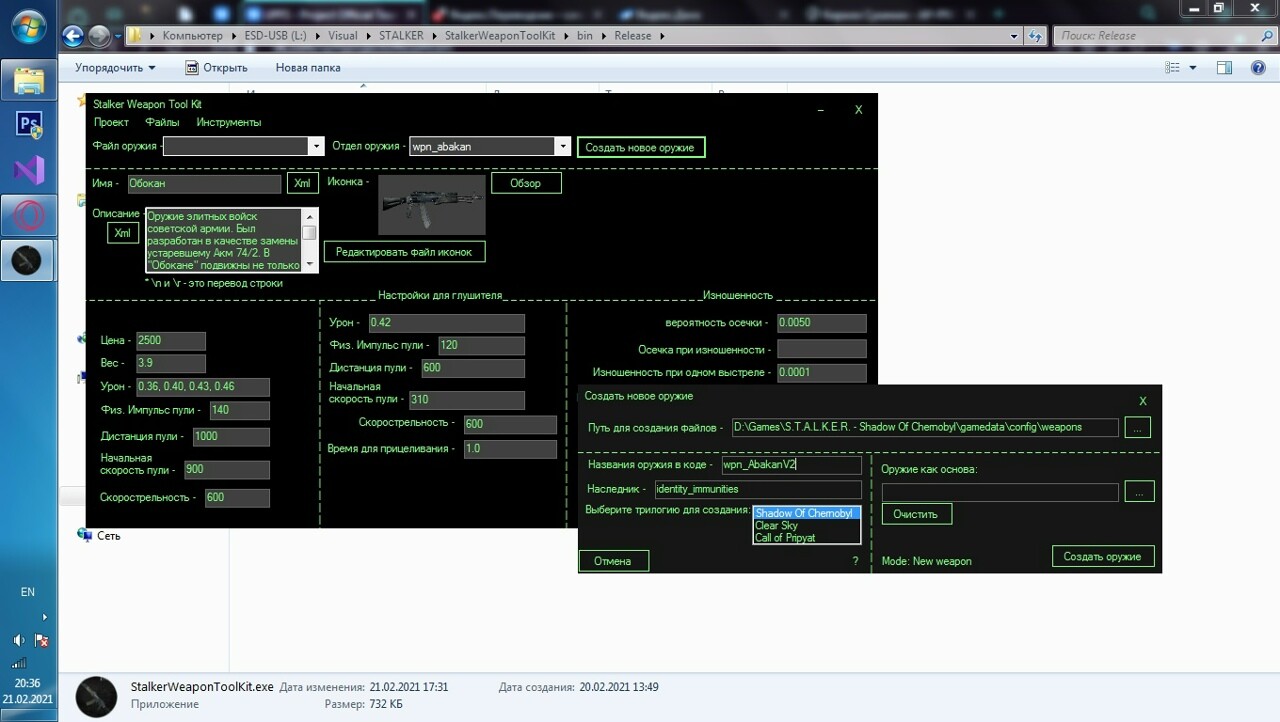Show hidden tray icons arrow

pos(43,617)
